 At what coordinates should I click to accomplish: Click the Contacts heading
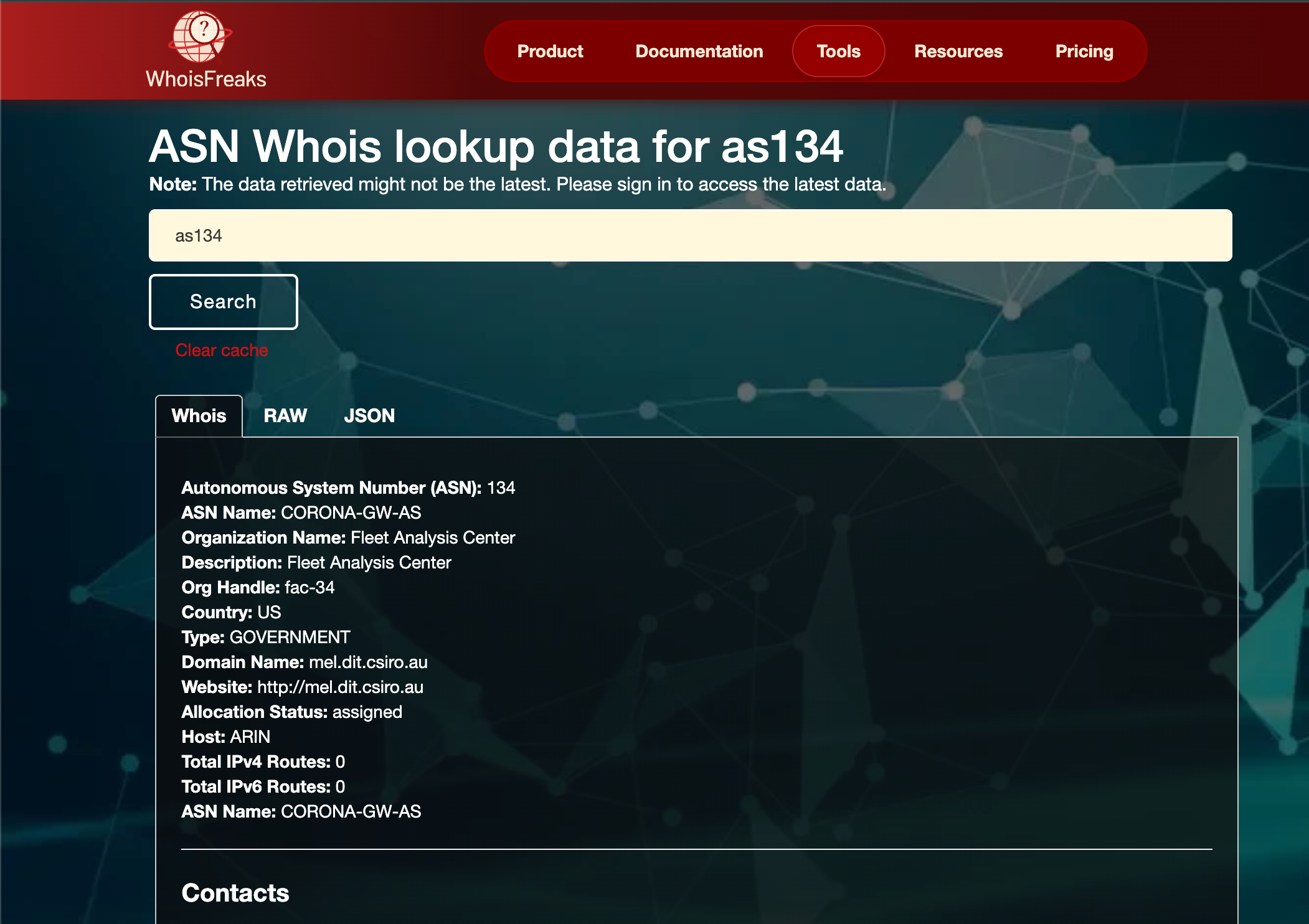[x=235, y=893]
